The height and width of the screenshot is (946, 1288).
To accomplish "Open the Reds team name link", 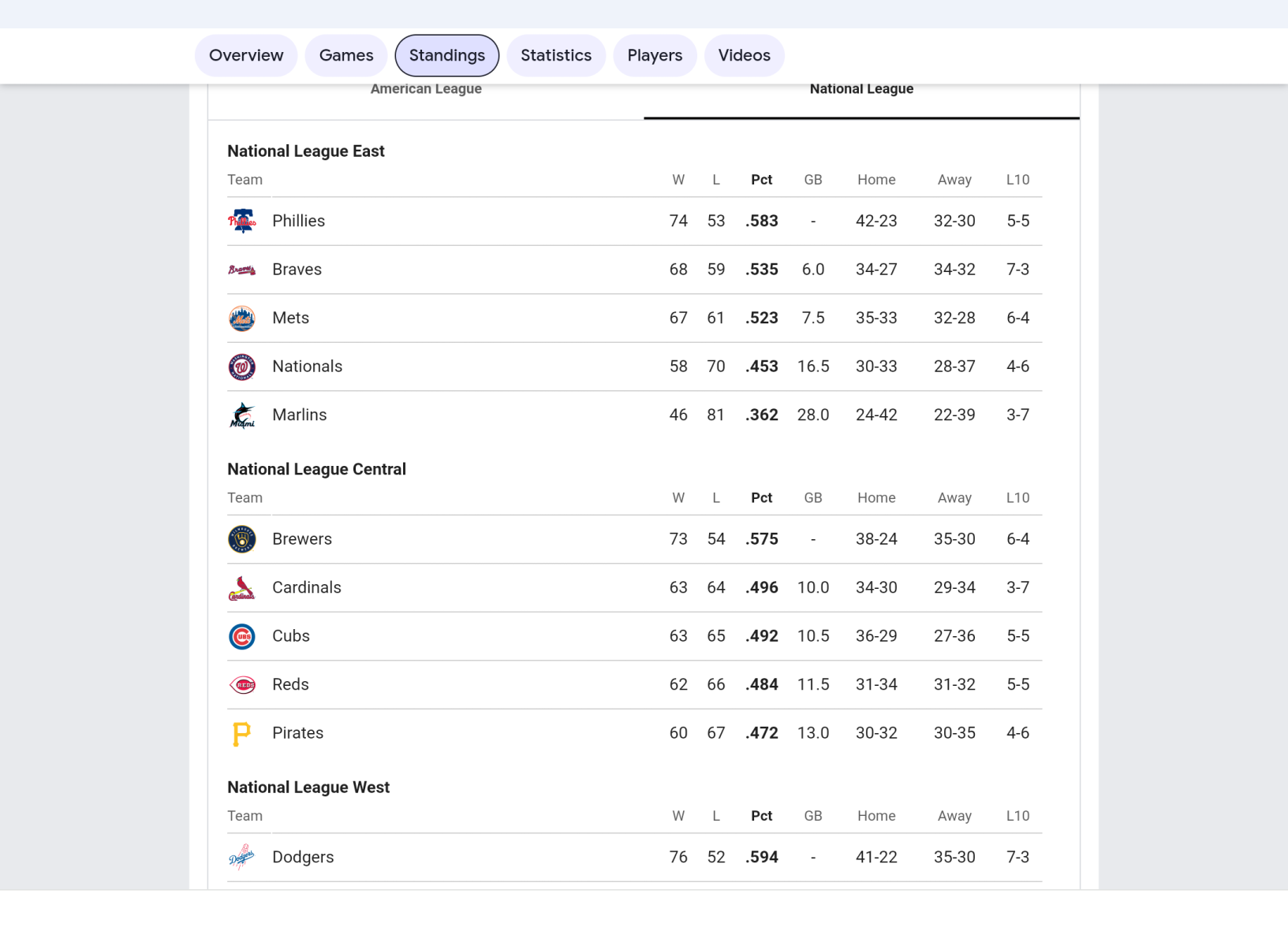I will click(291, 684).
